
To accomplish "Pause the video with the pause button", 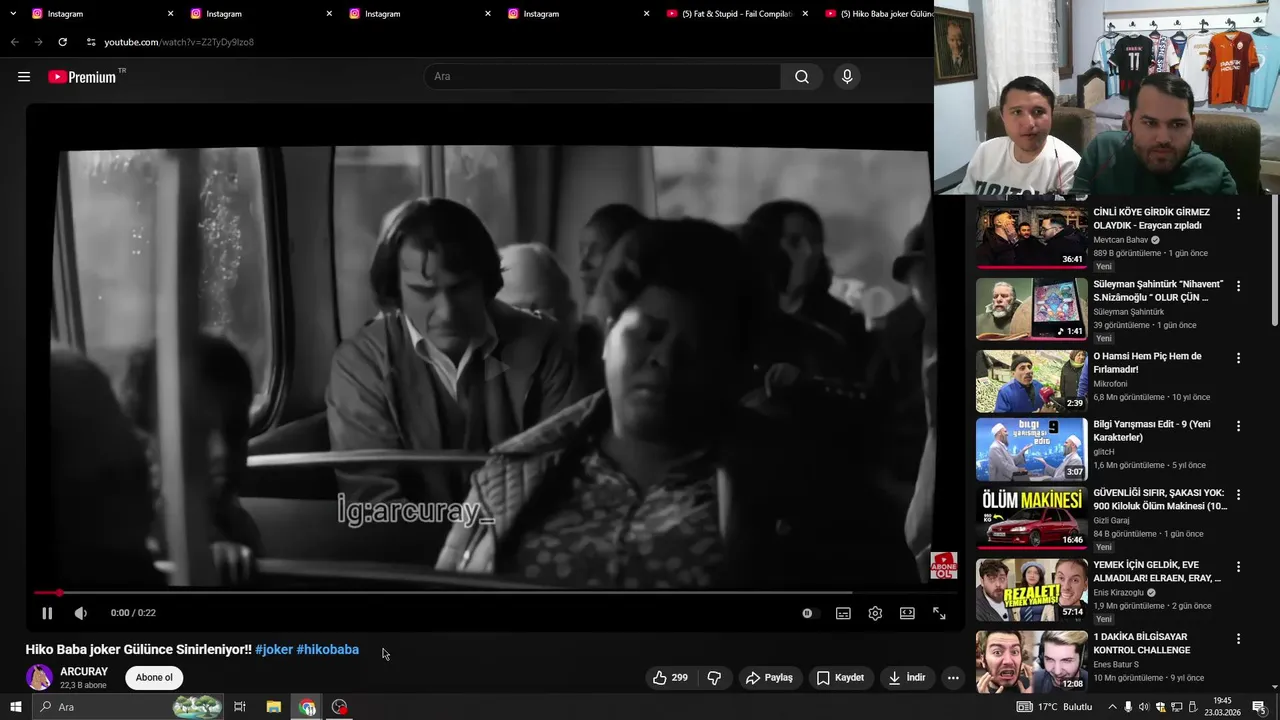I will click(x=47, y=613).
